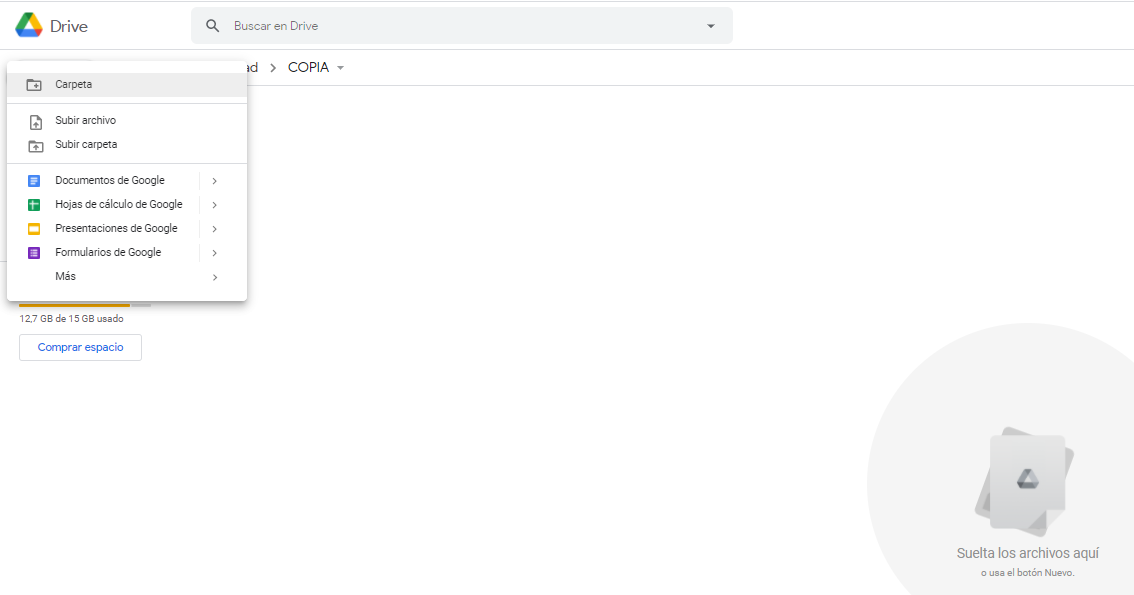1134x595 pixels.
Task: Open the COPIA folder dropdown arrow
Action: [x=341, y=68]
